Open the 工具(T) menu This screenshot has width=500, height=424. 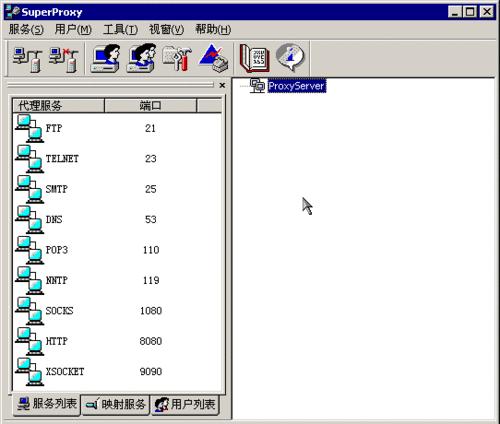pos(120,30)
